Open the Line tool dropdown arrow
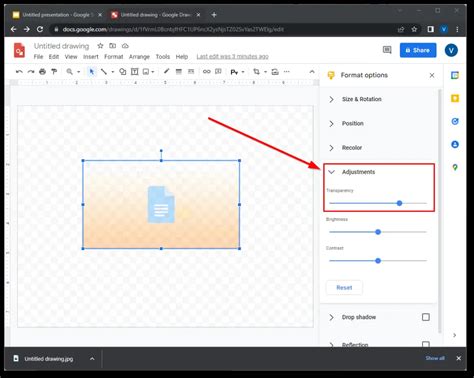Viewport: 474px width, 378px height. pyautogui.click(x=113, y=72)
